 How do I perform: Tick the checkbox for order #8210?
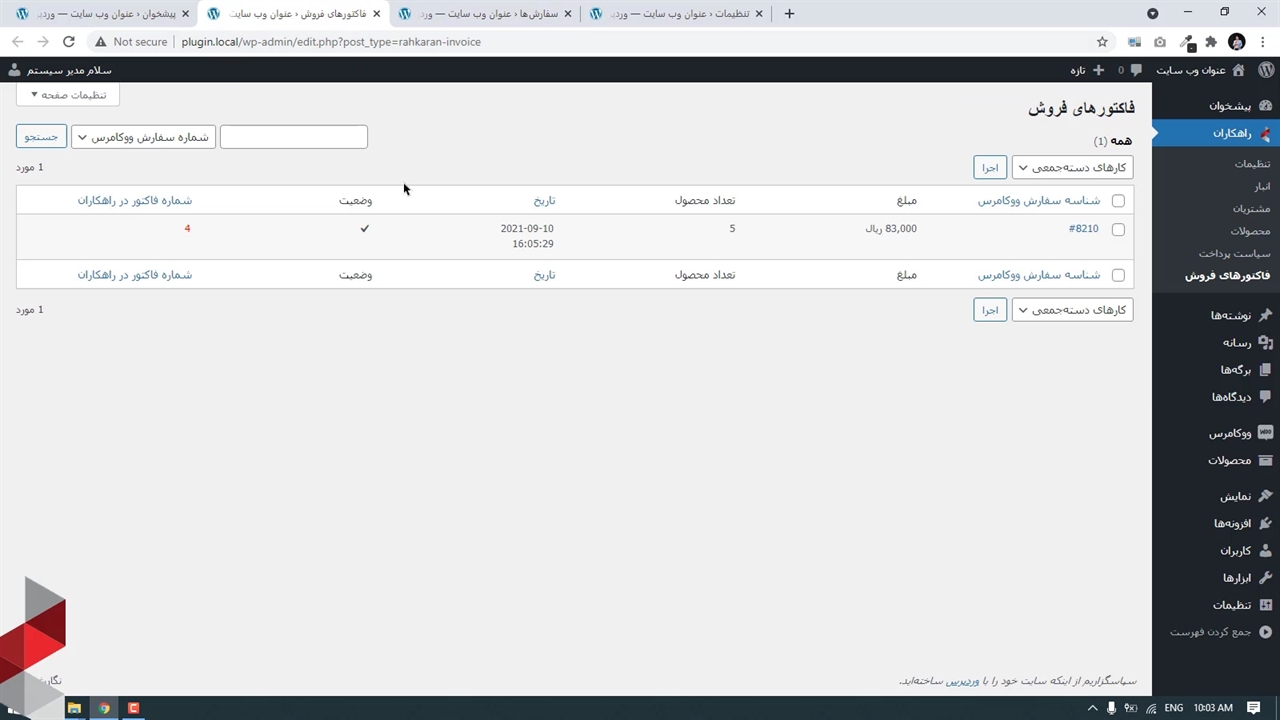1118,229
